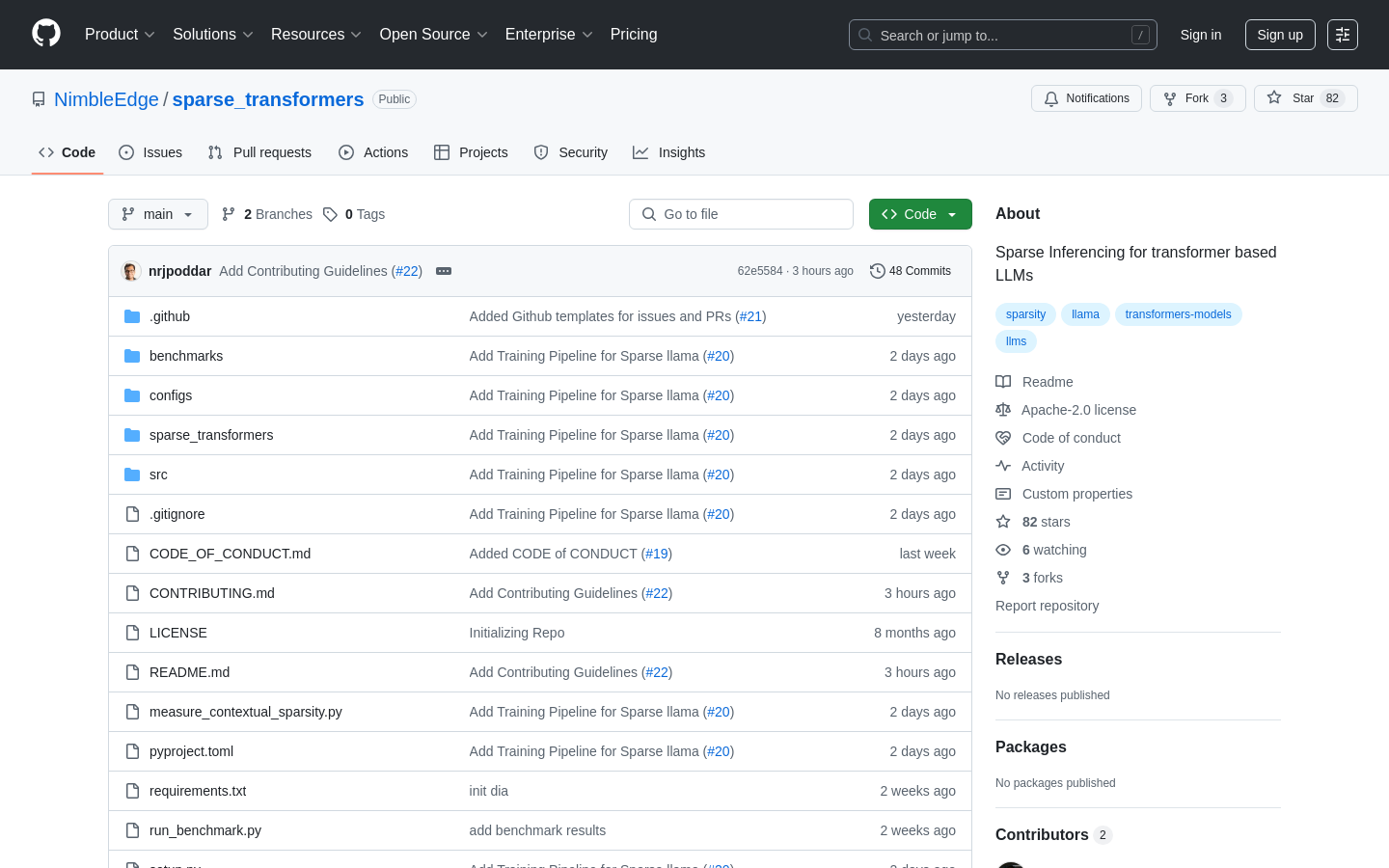Switch to the Issues tab
The width and height of the screenshot is (1389, 868).
[150, 152]
